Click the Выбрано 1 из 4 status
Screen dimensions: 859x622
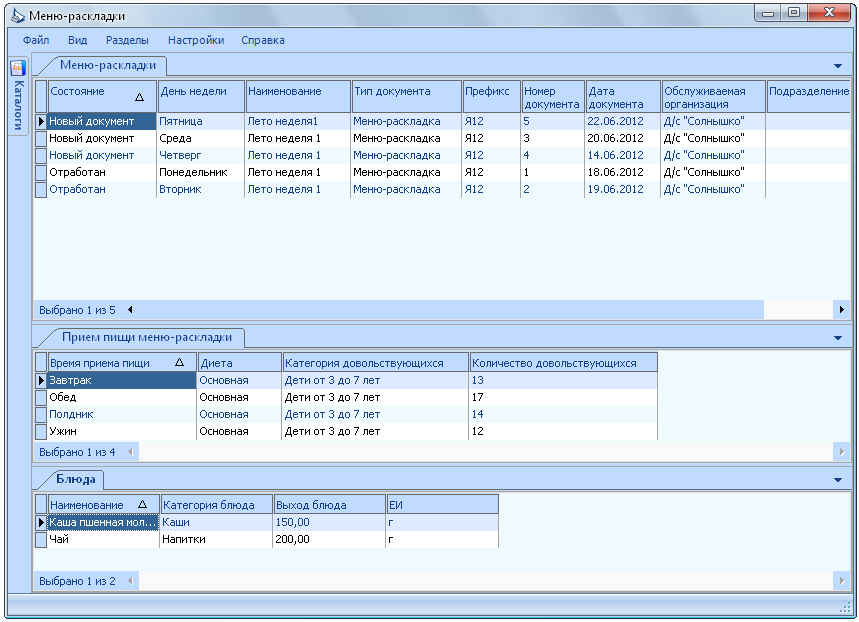pos(77,452)
